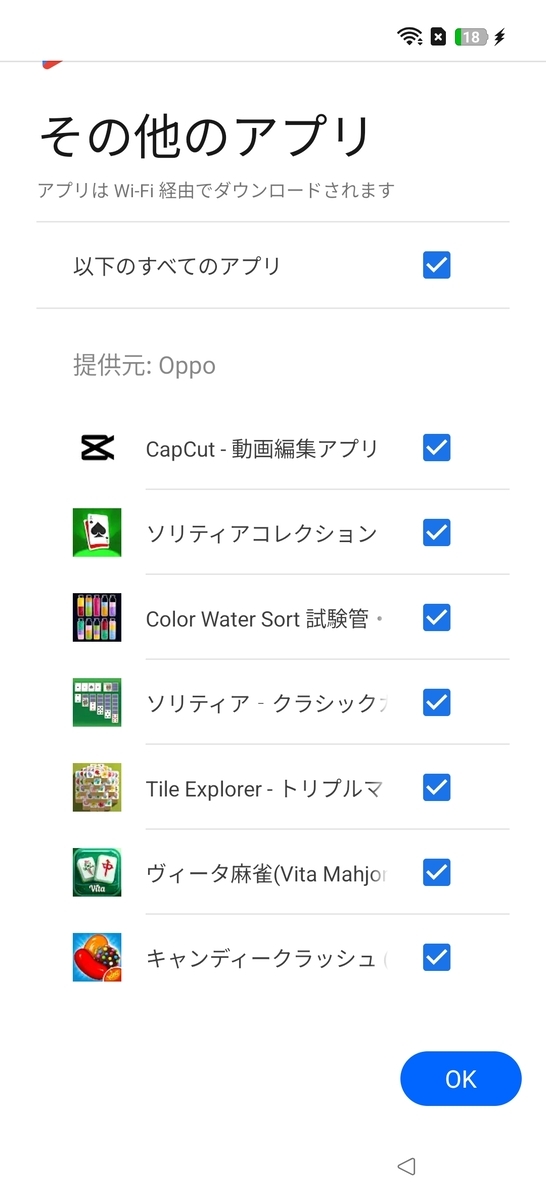
Task: Uncheck the ソリティアコレクション checkbox
Action: click(437, 533)
